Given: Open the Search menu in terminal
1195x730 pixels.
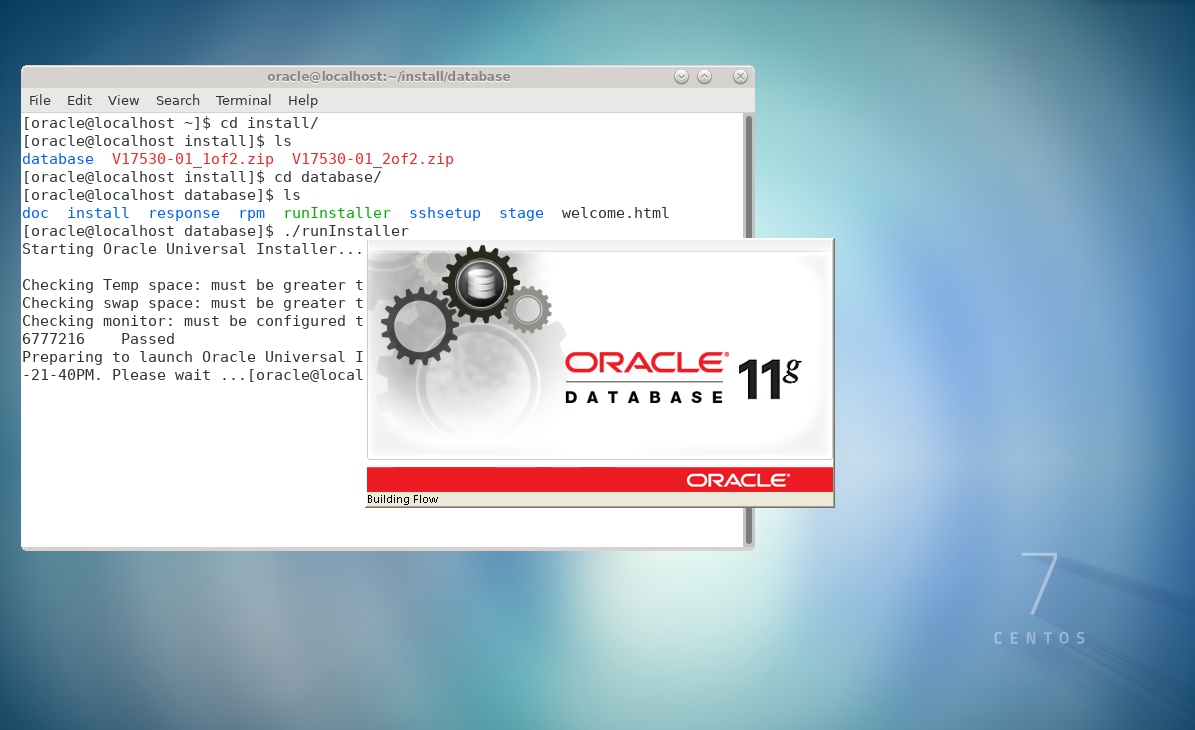Looking at the screenshot, I should click(178, 101).
